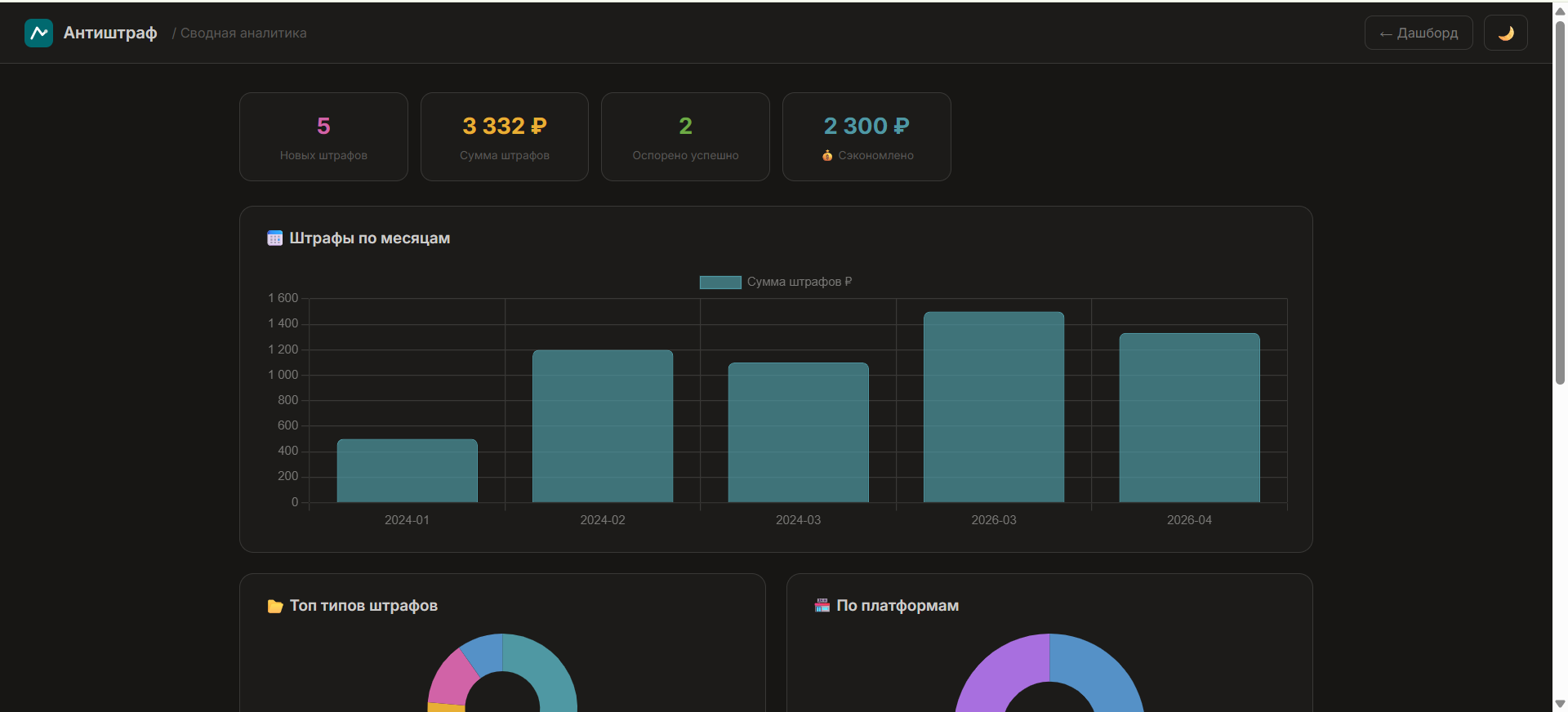Image resolution: width=1568 pixels, height=712 pixels.
Task: Click the Сумма штрафов ₽ legend label
Action: pyautogui.click(x=800, y=282)
